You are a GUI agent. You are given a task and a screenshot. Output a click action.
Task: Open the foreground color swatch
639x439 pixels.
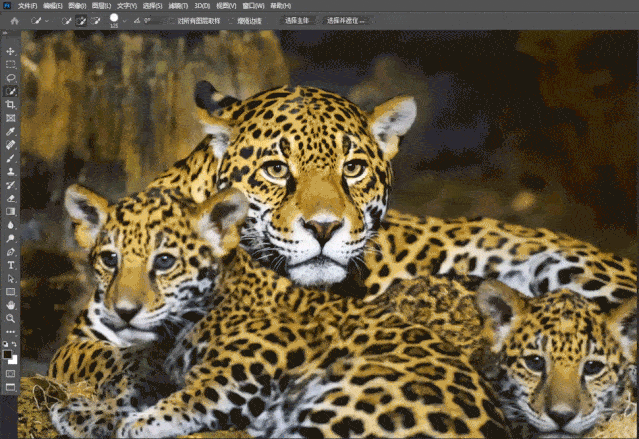click(x=7, y=354)
